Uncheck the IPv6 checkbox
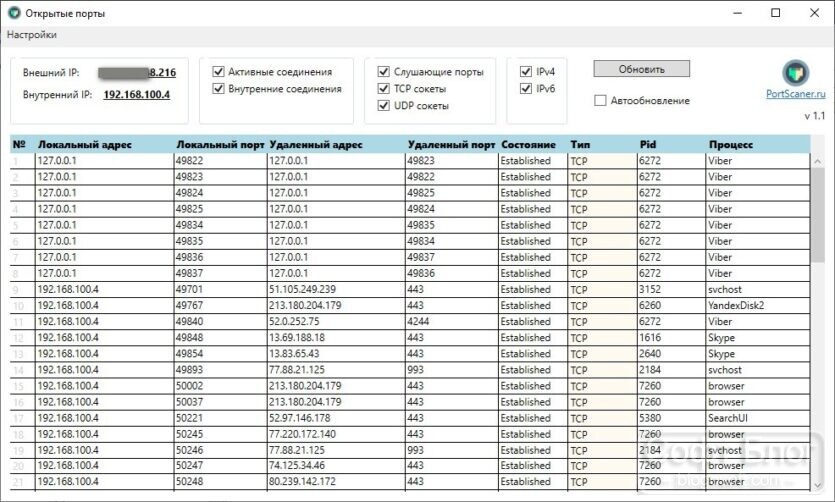The width and height of the screenshot is (835, 502). 526,88
